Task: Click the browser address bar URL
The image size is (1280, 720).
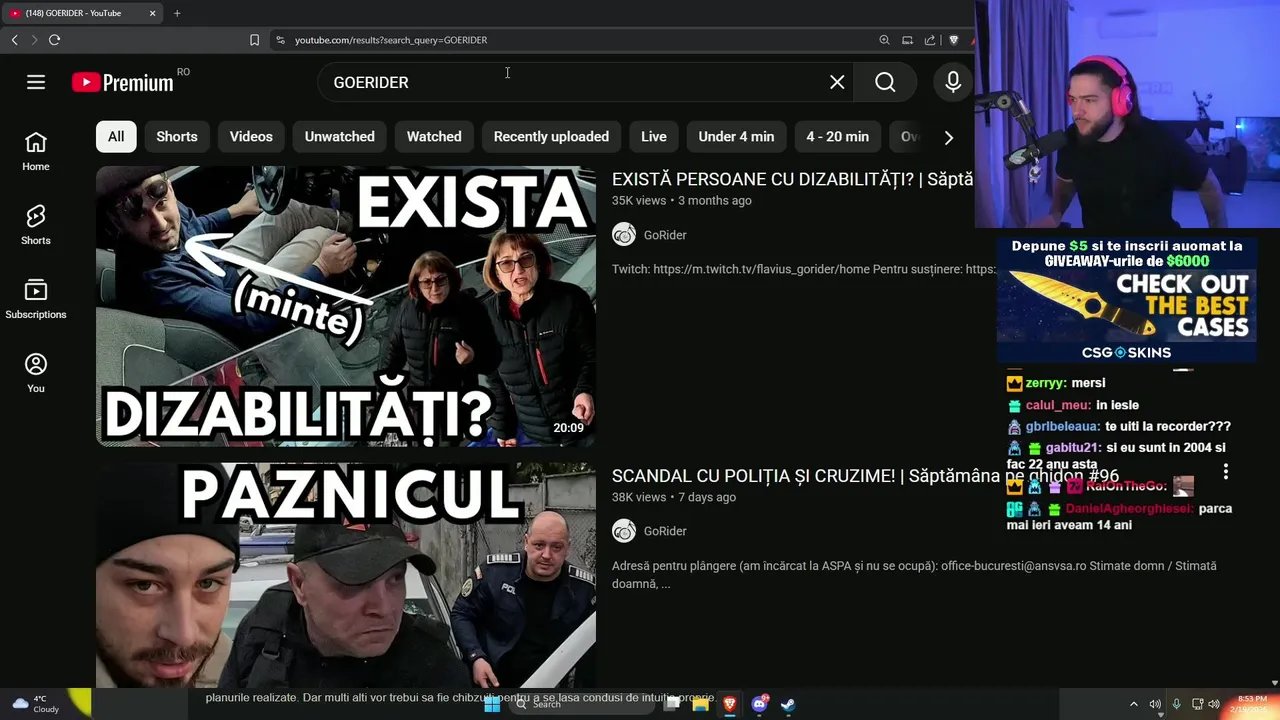Action: click(391, 40)
